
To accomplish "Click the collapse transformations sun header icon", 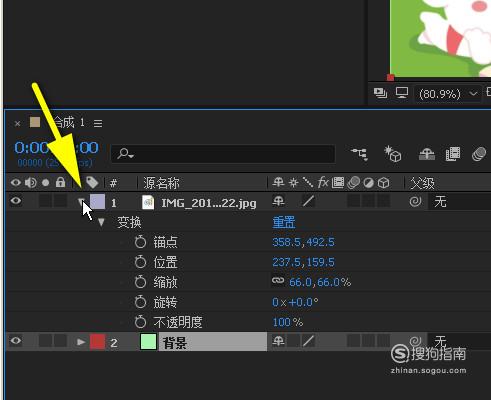I will tap(293, 182).
